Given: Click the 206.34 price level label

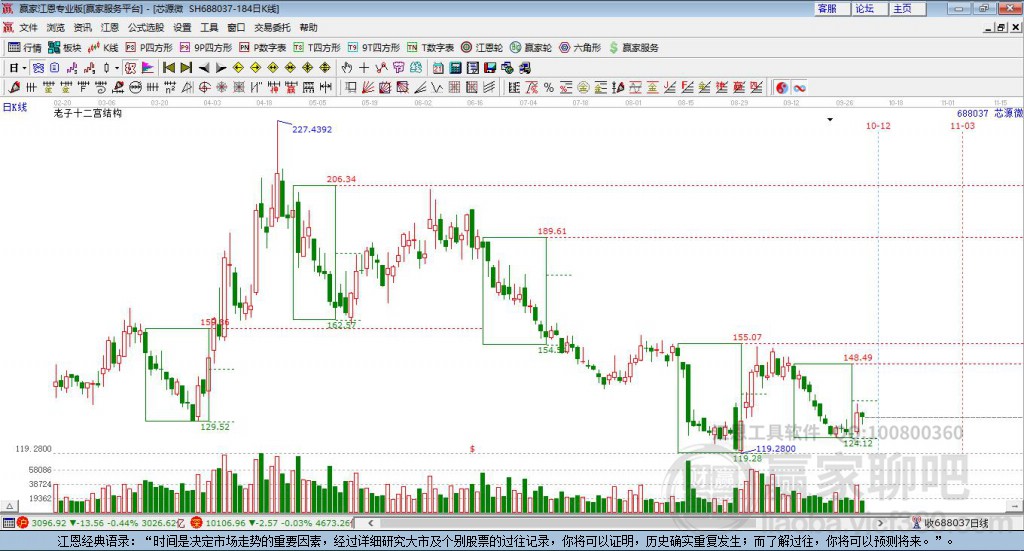Looking at the screenshot, I should click(342, 179).
